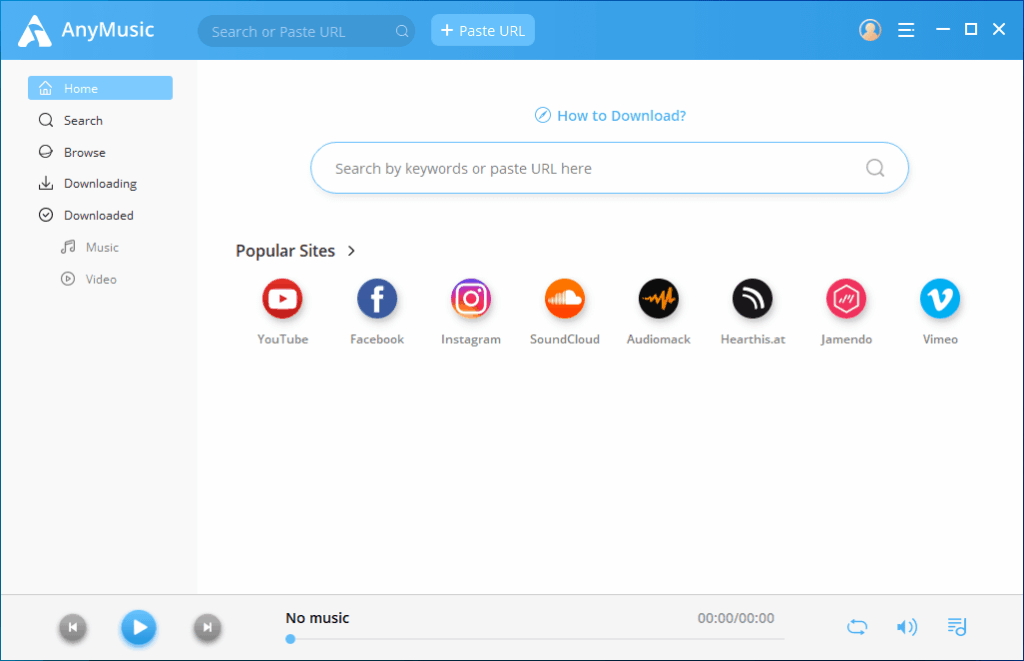Click the No music track title
The height and width of the screenshot is (661, 1024).
click(317, 618)
